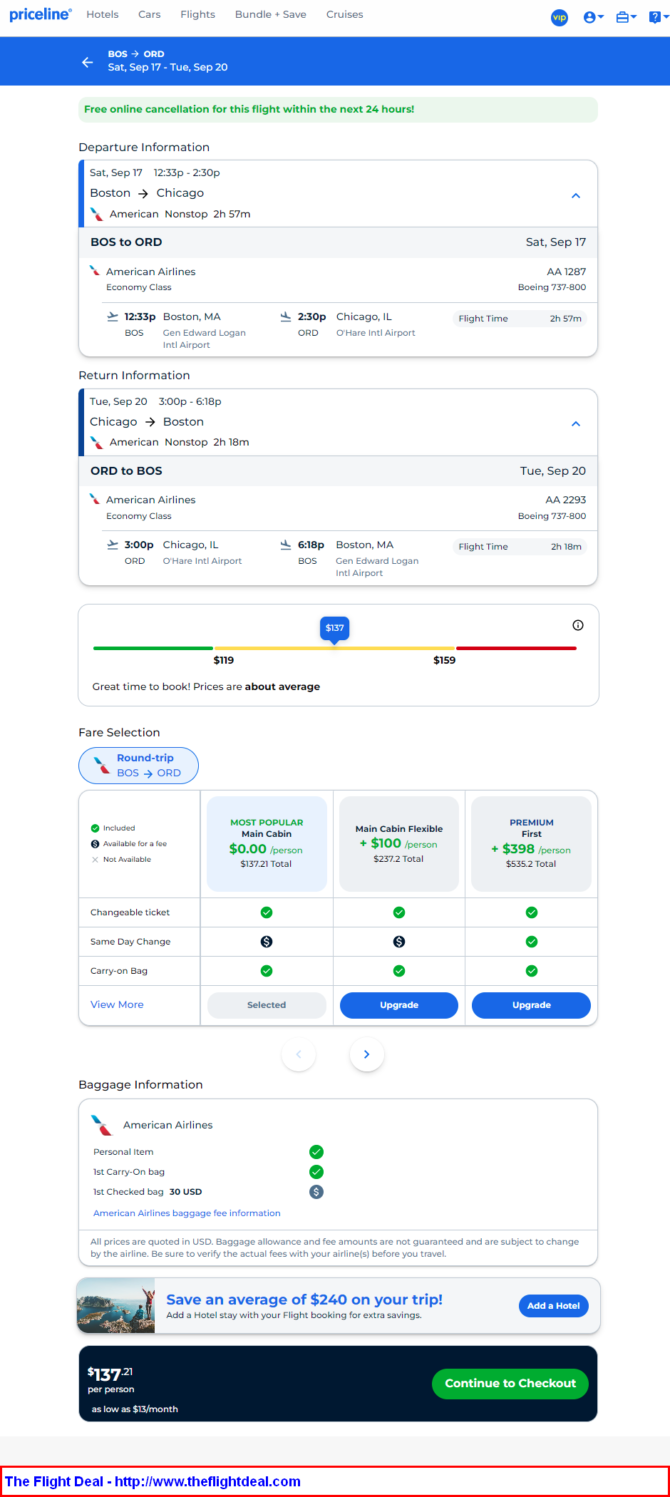The height and width of the screenshot is (1497, 670).
Task: Click the $137 price marker on gauge
Action: click(x=334, y=629)
